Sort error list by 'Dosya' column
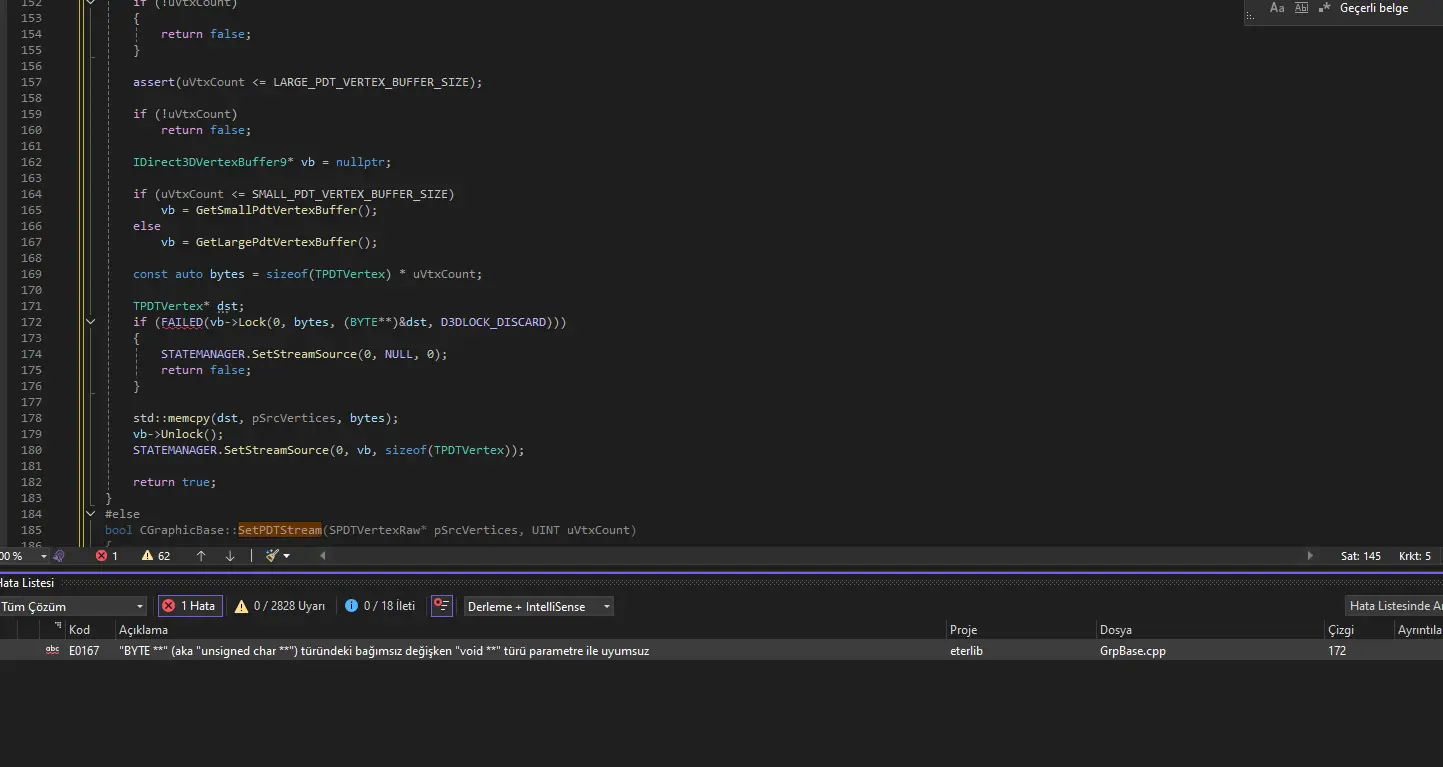The image size is (1443, 767). click(1115, 630)
